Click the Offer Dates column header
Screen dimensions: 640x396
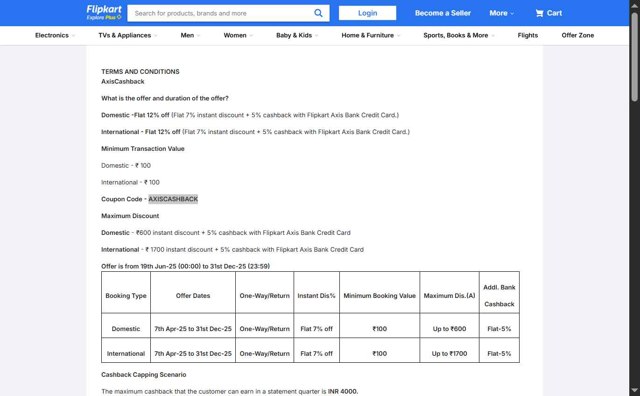coord(193,296)
